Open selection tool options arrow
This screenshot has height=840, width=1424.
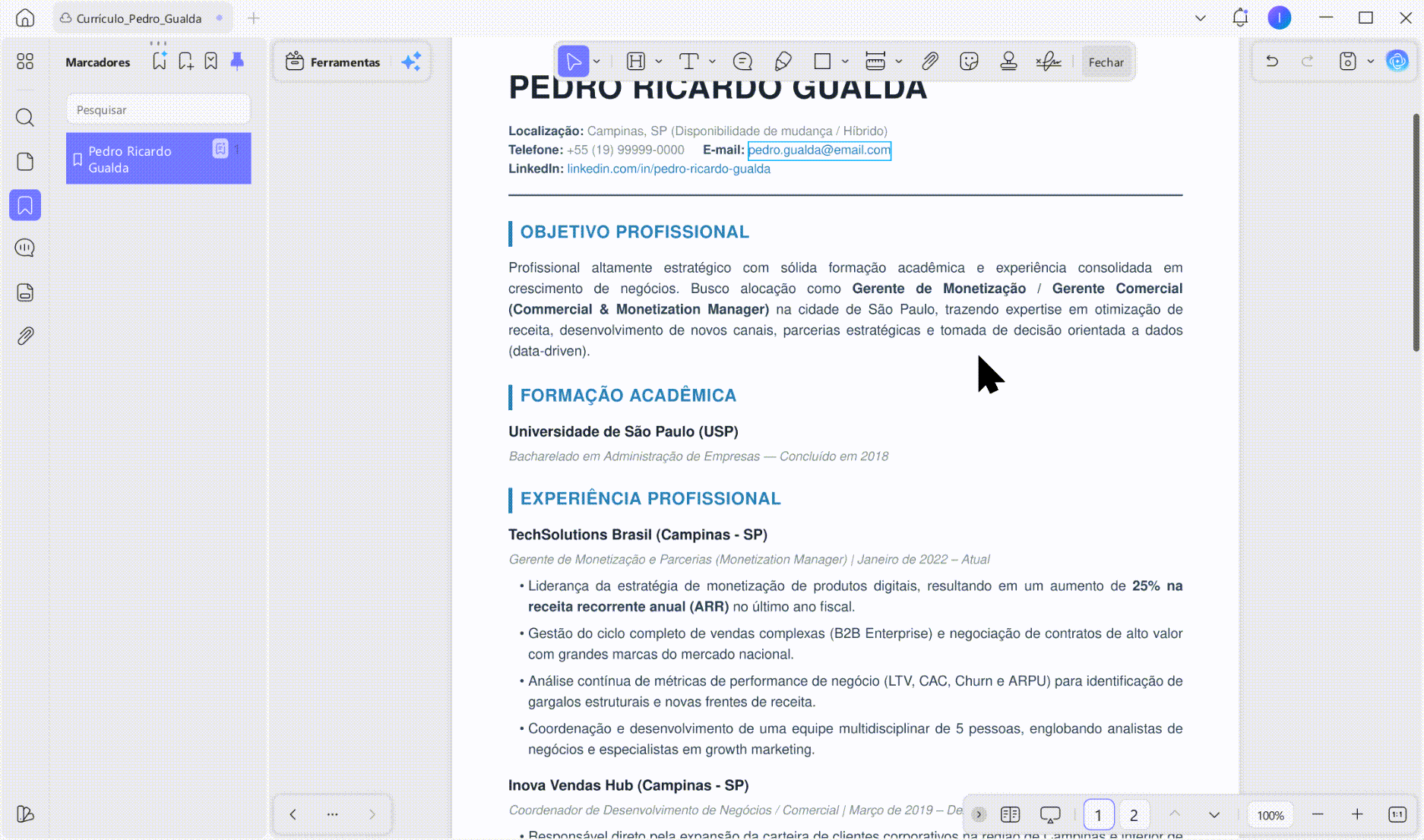[597, 62]
